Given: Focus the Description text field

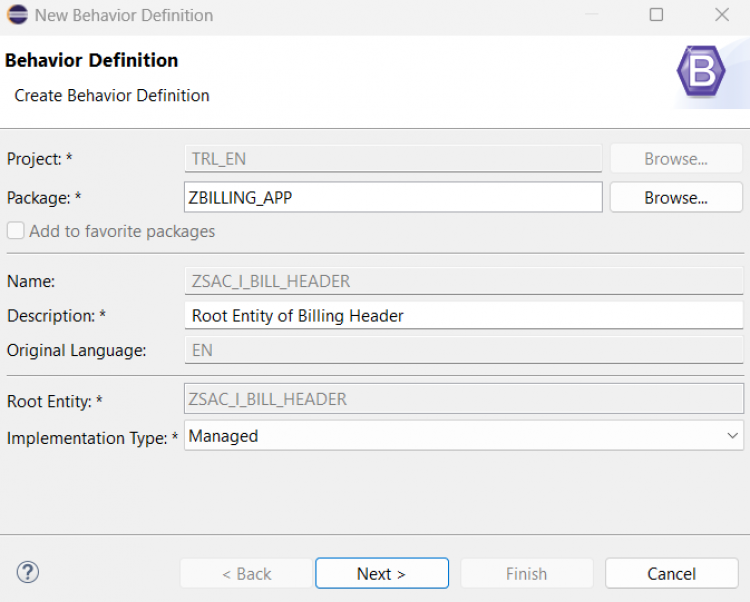Looking at the screenshot, I should (x=464, y=316).
